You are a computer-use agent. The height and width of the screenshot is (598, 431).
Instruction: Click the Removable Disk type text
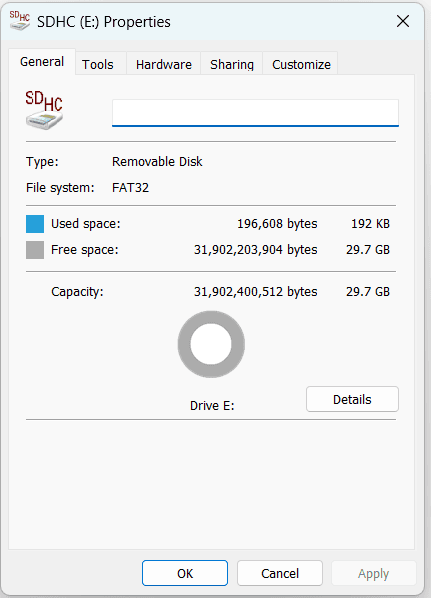(157, 162)
